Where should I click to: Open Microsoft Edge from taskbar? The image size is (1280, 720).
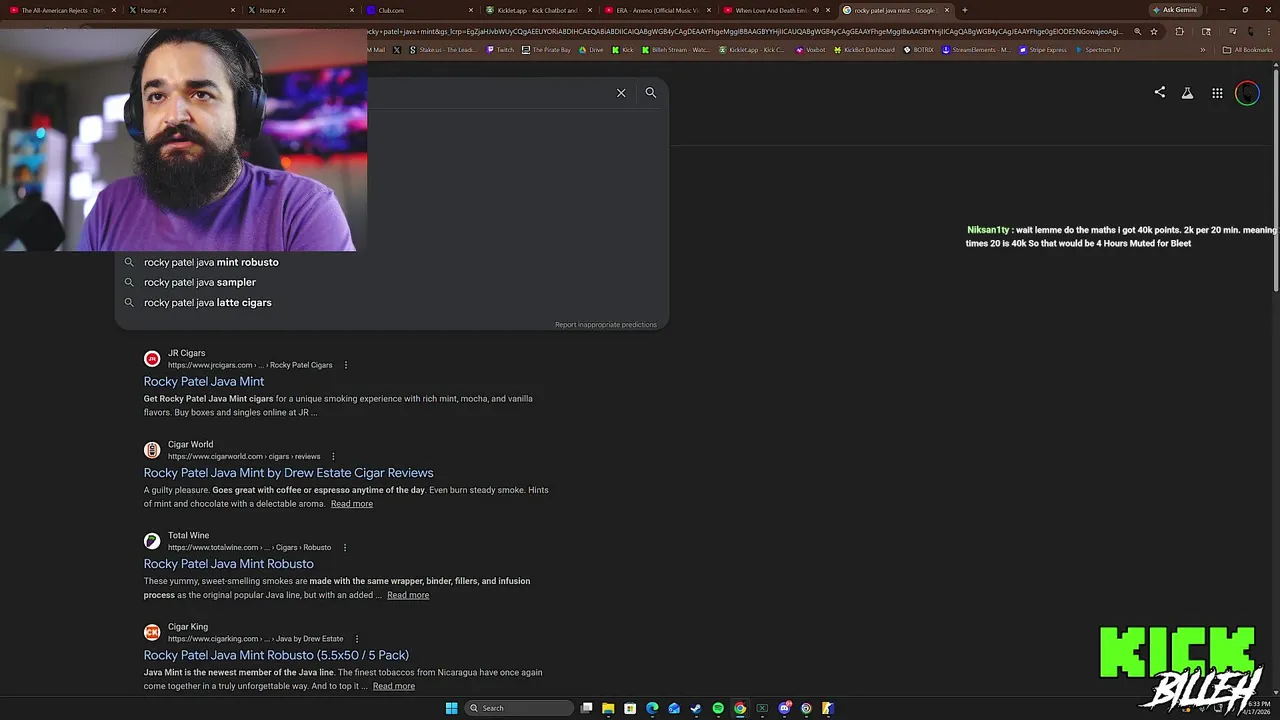652,708
